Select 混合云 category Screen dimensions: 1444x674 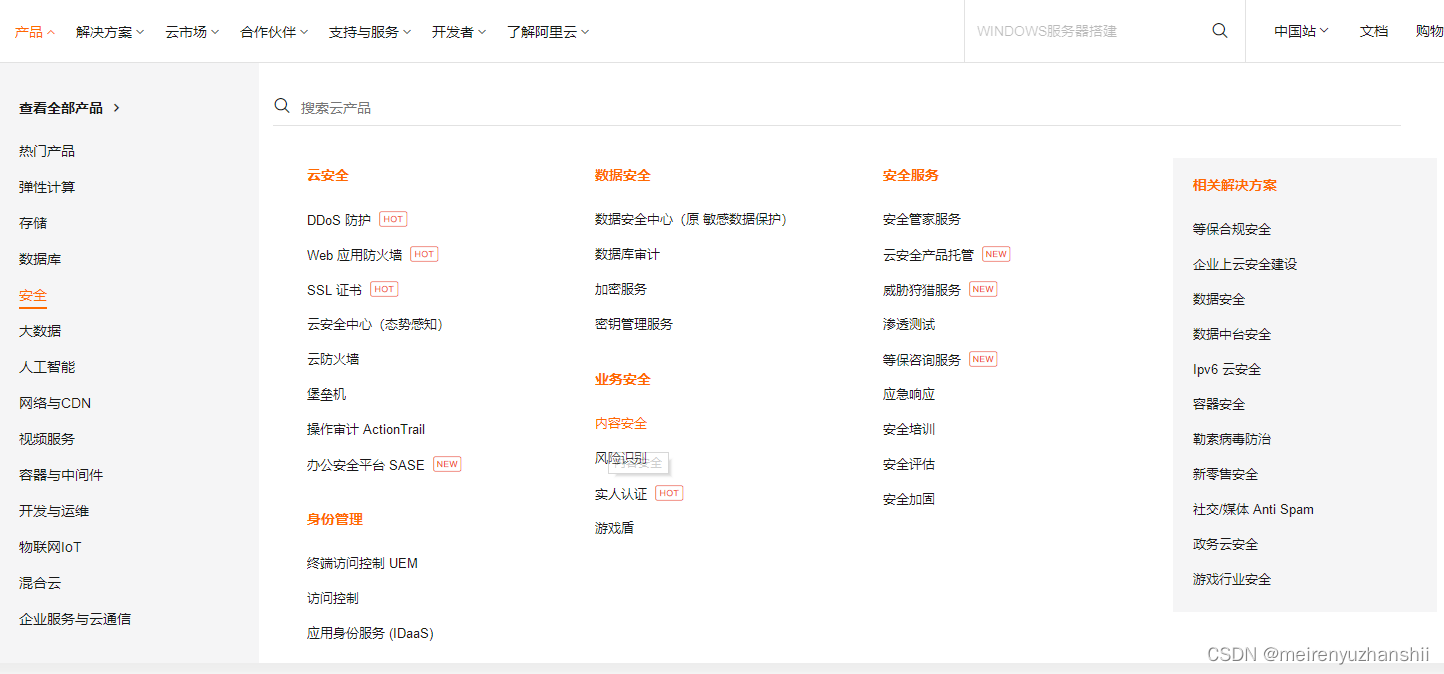coord(40,583)
